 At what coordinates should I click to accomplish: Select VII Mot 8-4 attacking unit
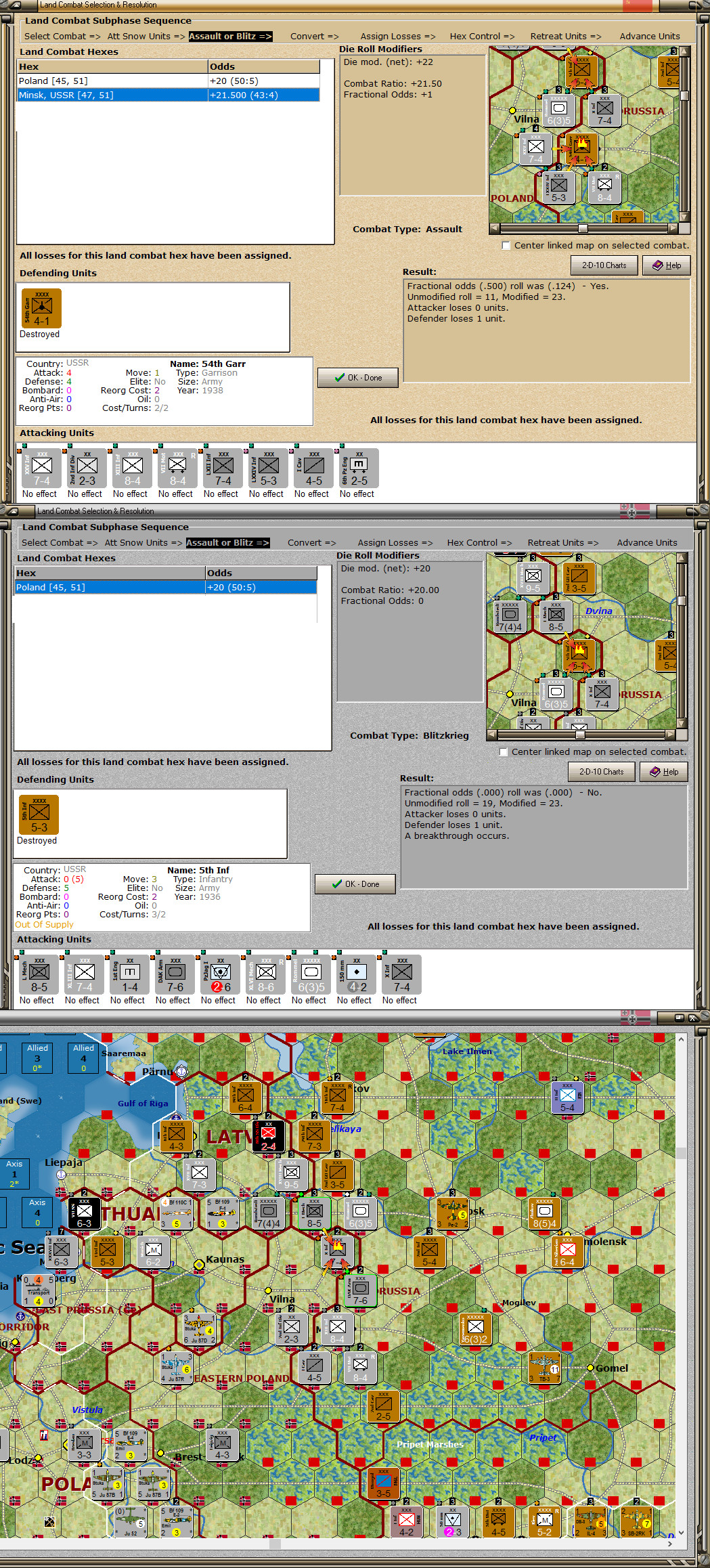pyautogui.click(x=177, y=468)
